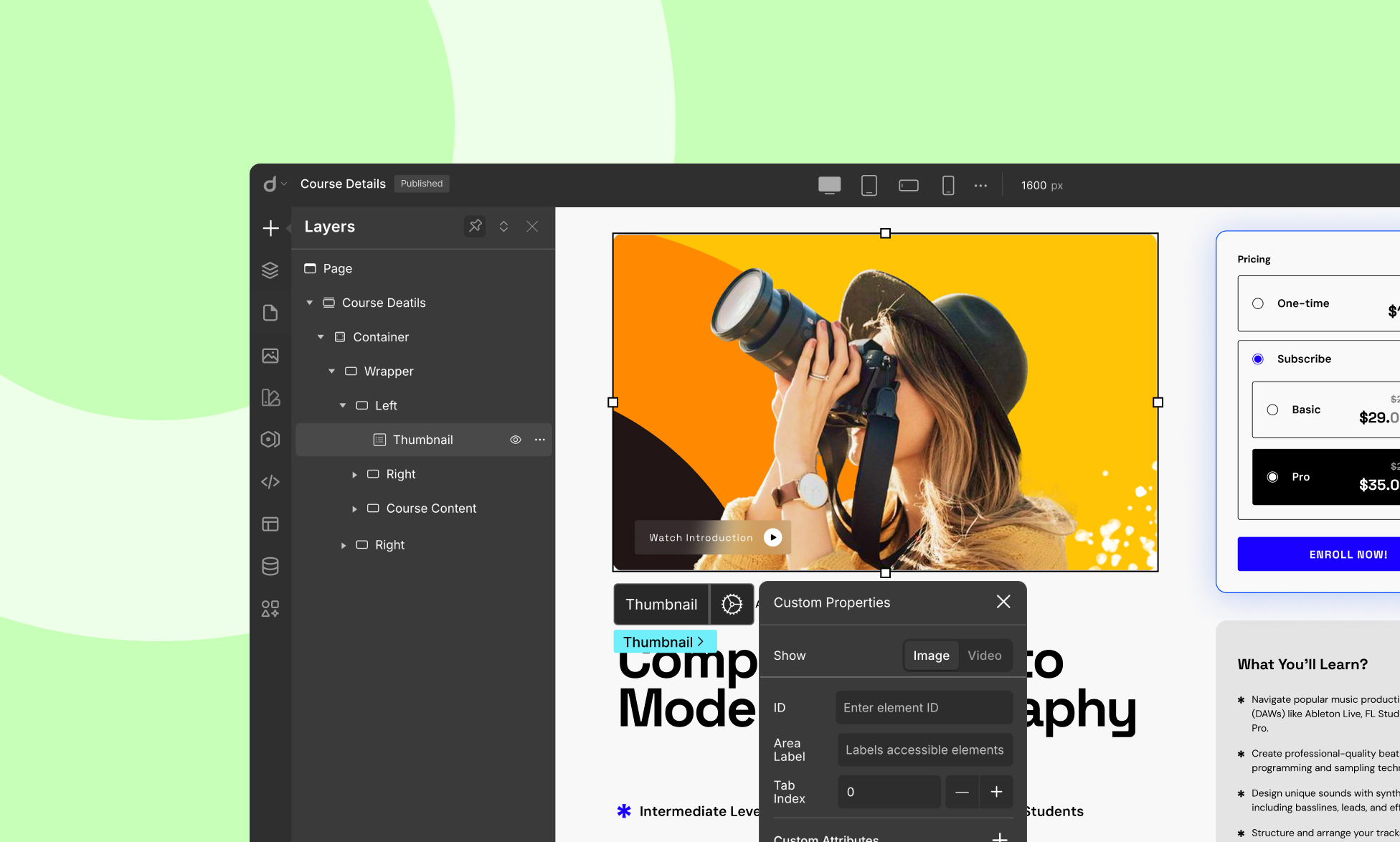Open the Thumbnail breadcrumb chevron
The width and height of the screenshot is (1400, 842).
(x=701, y=641)
